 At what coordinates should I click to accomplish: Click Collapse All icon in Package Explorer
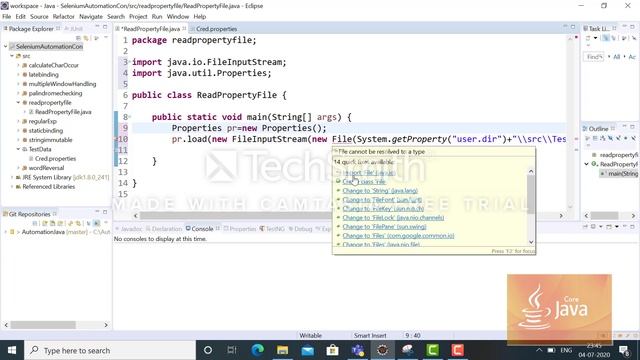(78, 38)
